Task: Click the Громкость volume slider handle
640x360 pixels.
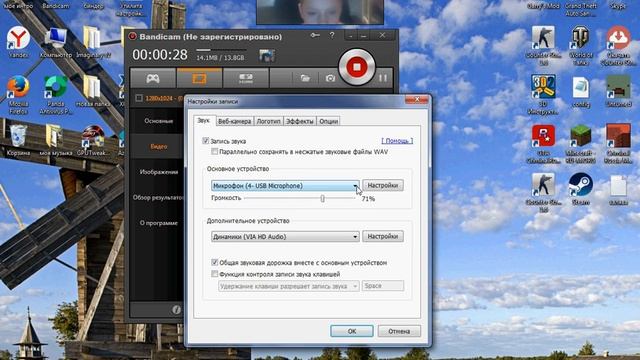Action: click(x=322, y=198)
